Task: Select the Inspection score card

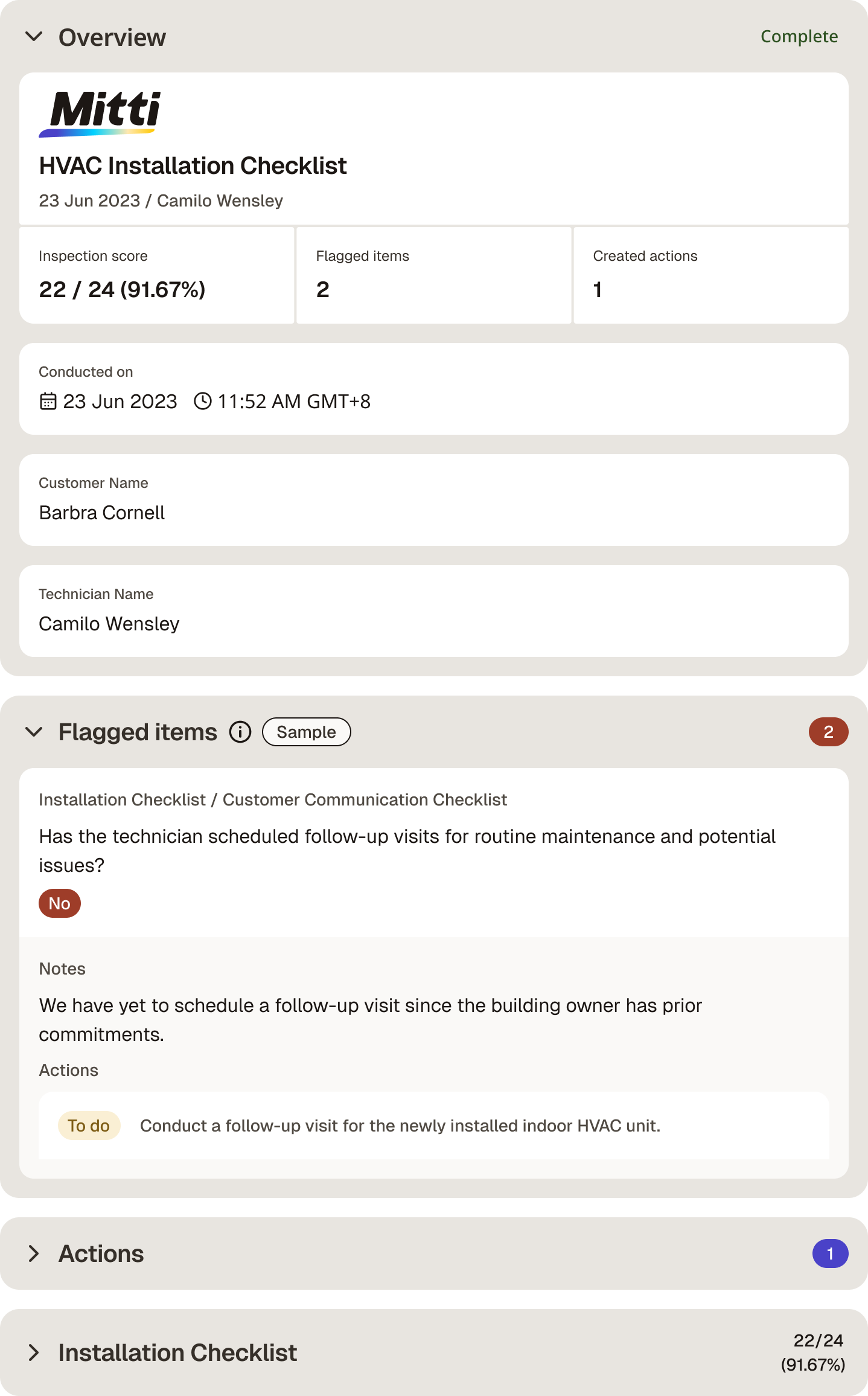Action: coord(157,275)
